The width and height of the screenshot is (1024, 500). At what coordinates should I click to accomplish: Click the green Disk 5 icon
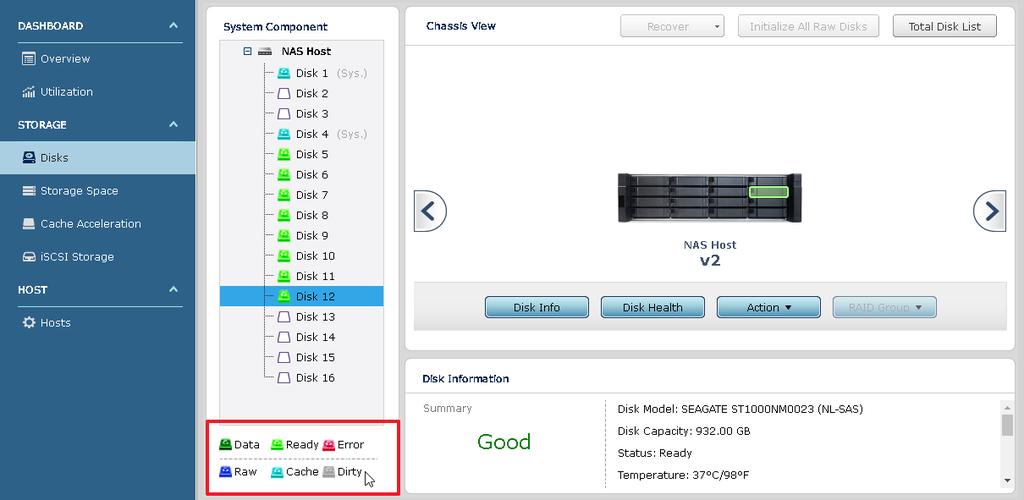point(283,154)
